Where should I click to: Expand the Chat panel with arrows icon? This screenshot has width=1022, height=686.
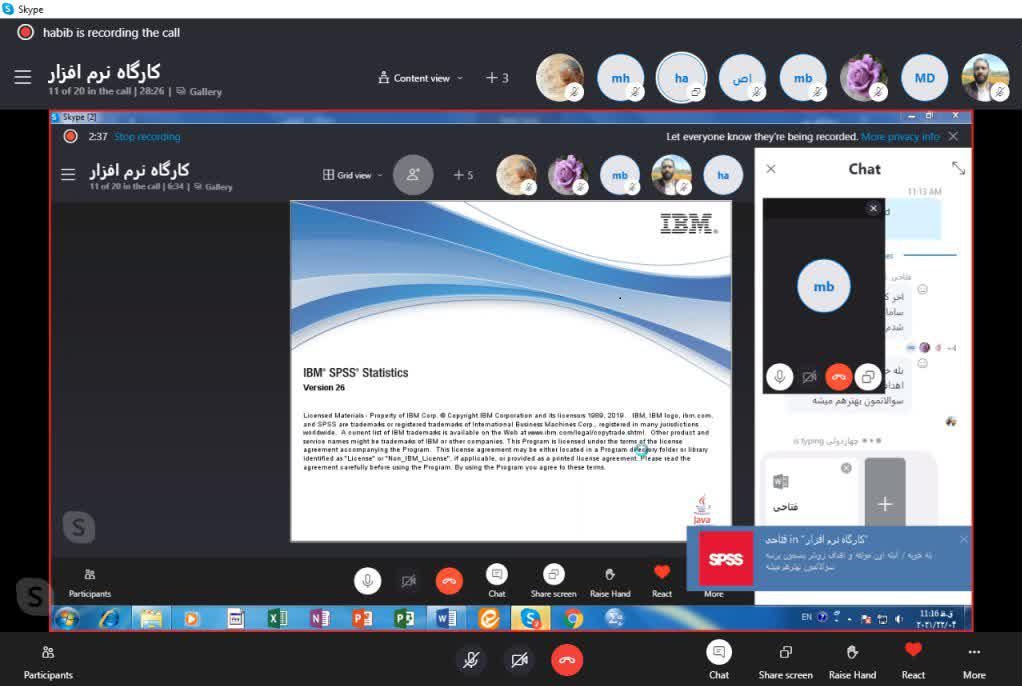point(958,168)
